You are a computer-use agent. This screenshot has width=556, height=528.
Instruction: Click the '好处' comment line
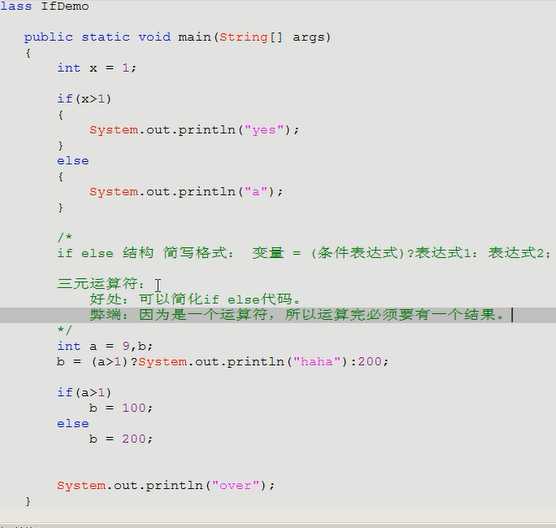click(195, 299)
